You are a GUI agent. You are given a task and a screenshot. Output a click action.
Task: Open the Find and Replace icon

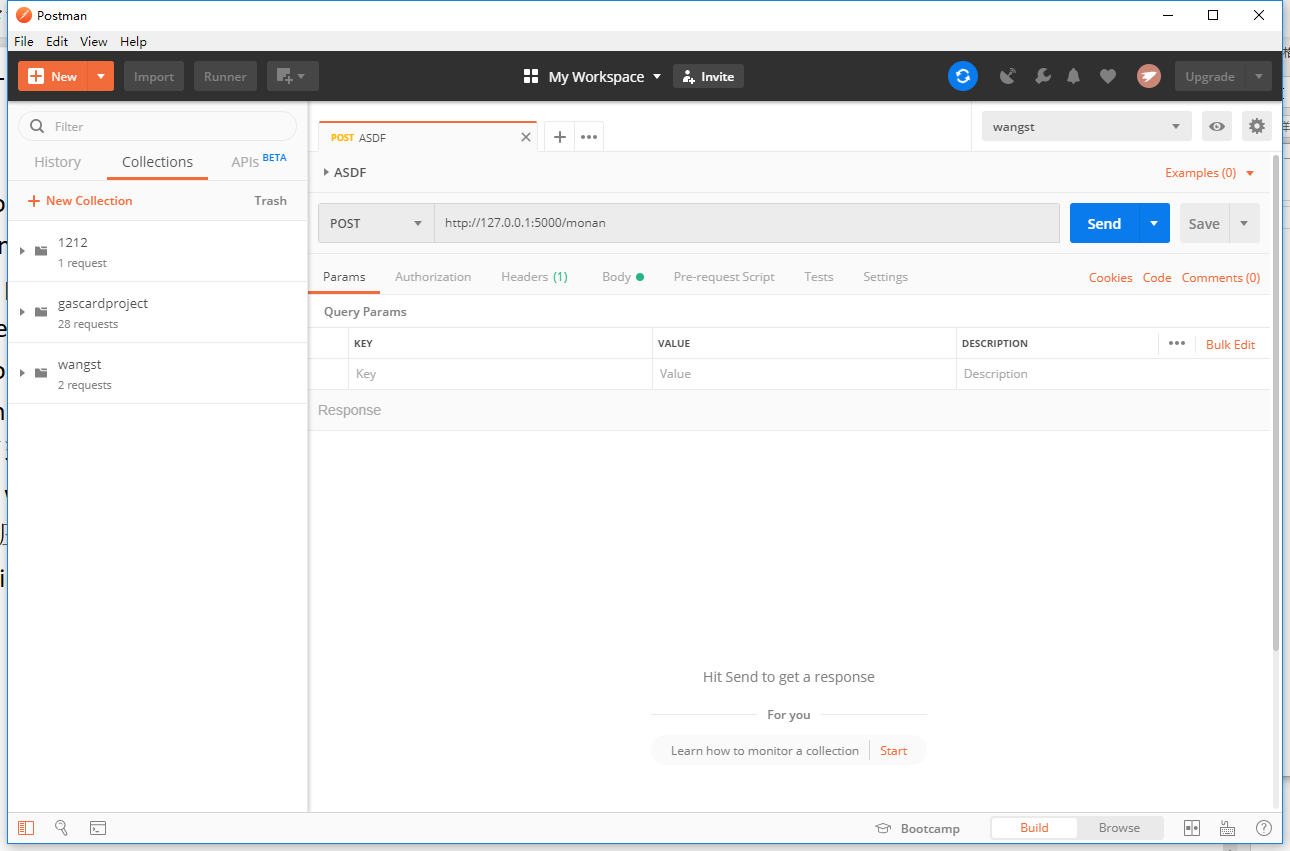tap(61, 828)
